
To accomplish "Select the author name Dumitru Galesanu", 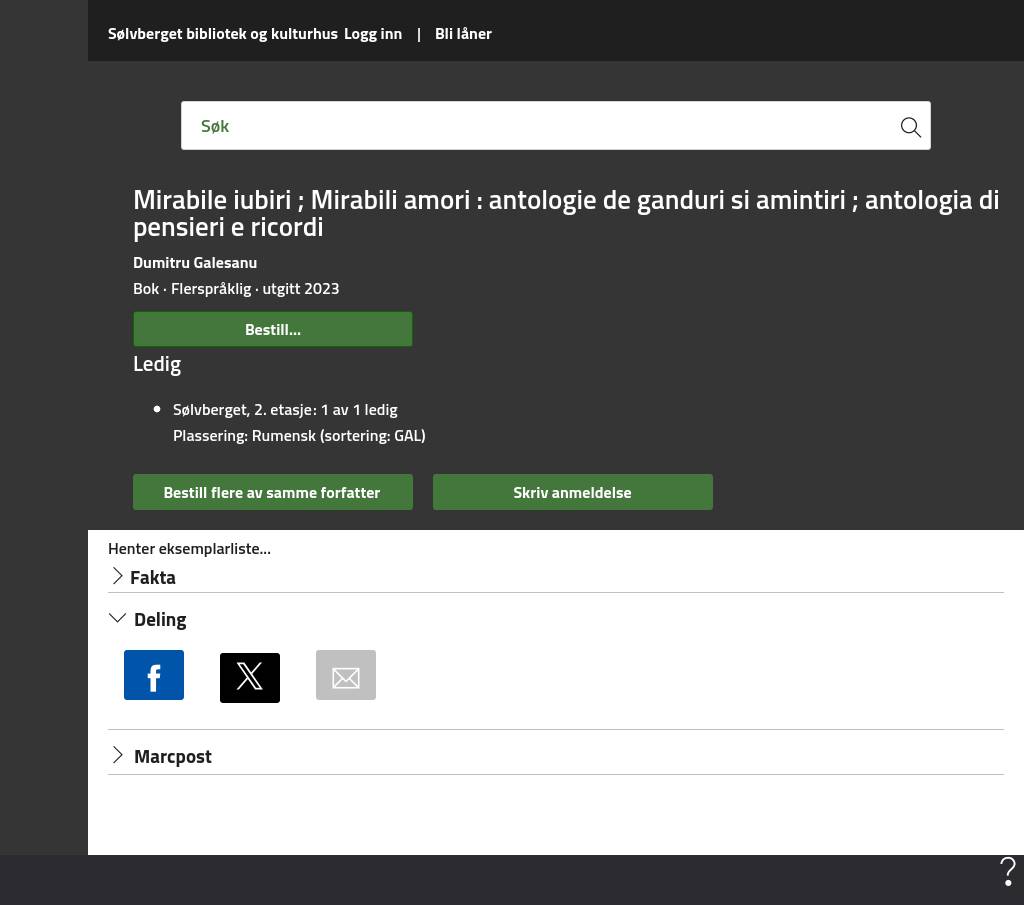I will pos(195,262).
